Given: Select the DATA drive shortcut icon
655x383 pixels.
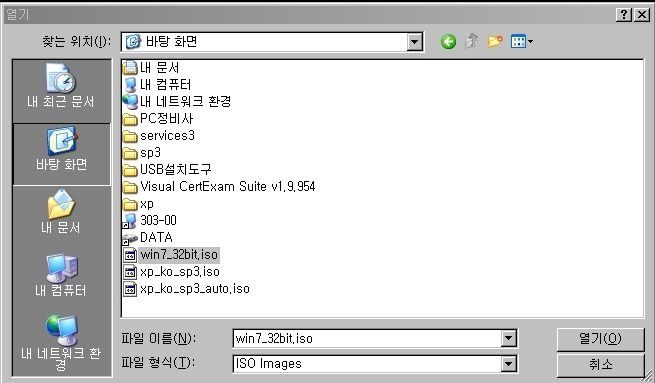Looking at the screenshot, I should coord(130,238).
